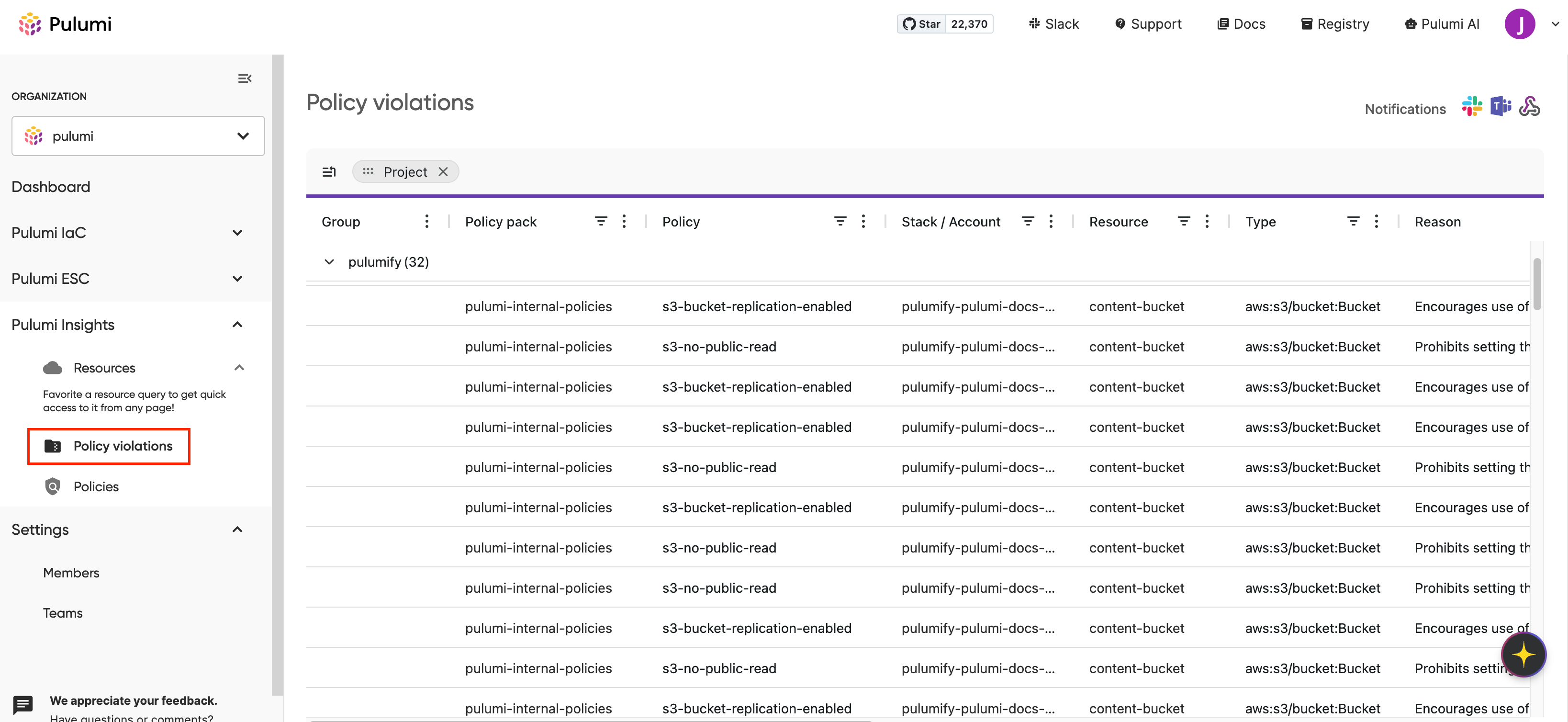Open the Support link
The image size is (1568, 722).
1148,24
